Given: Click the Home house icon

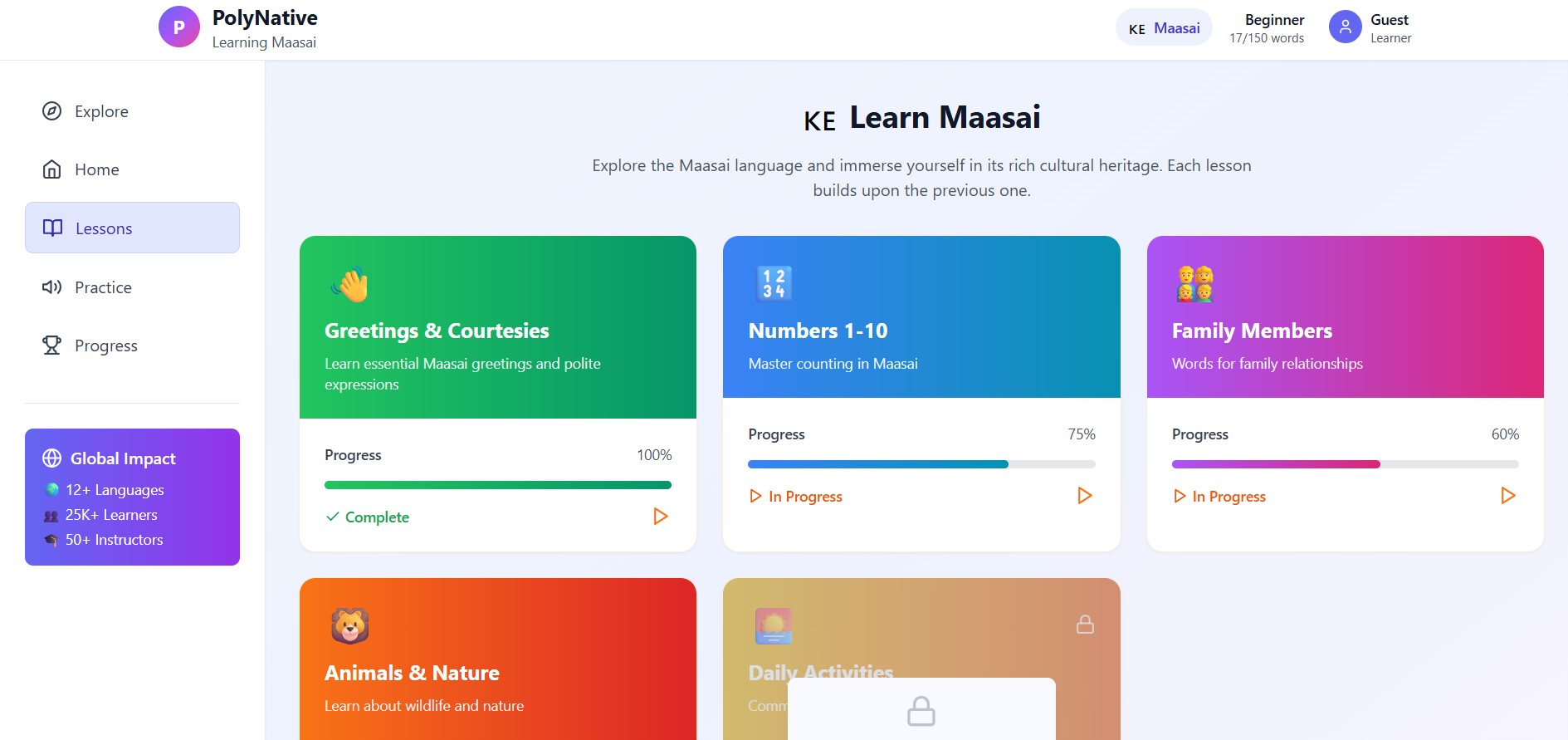Looking at the screenshot, I should (x=51, y=169).
